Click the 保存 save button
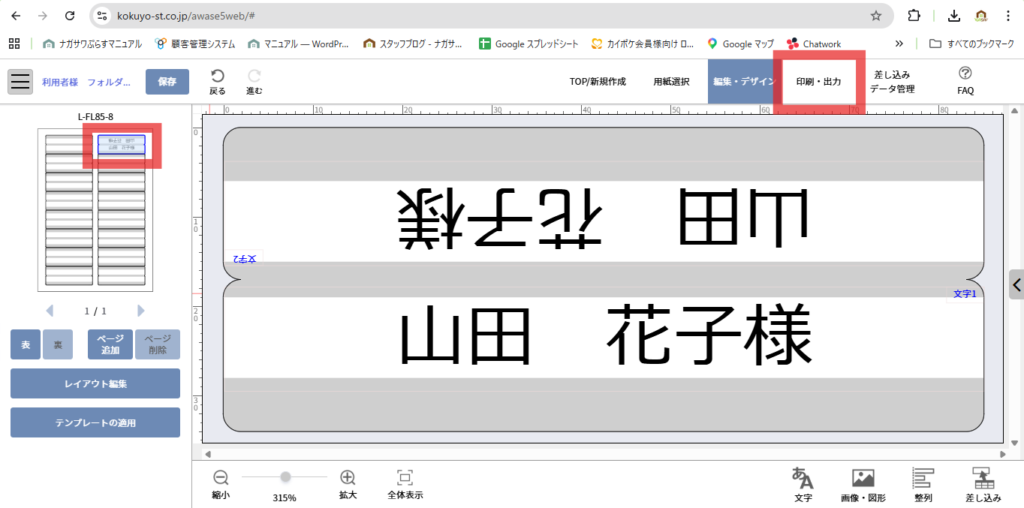 coord(167,81)
